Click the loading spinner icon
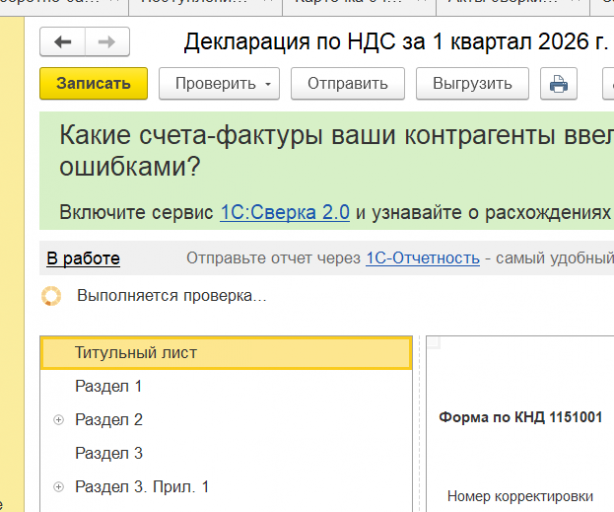 51,296
